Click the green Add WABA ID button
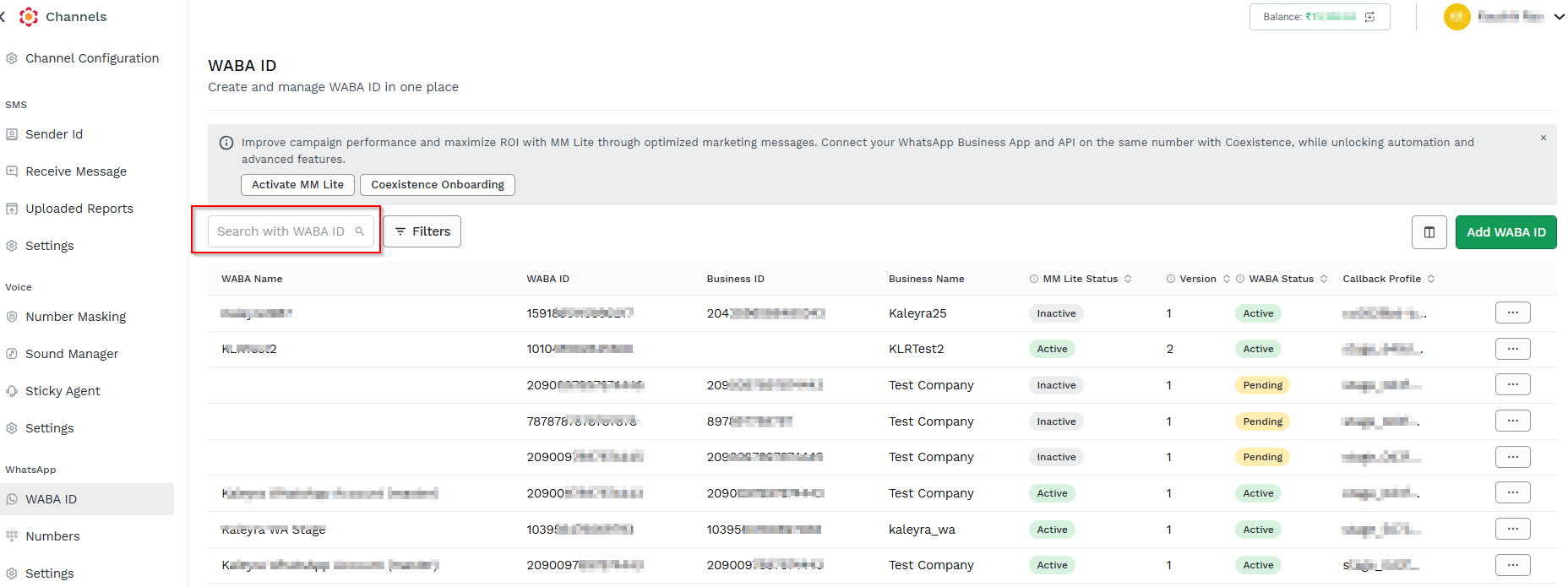This screenshot has height=587, width=1568. pyautogui.click(x=1505, y=232)
